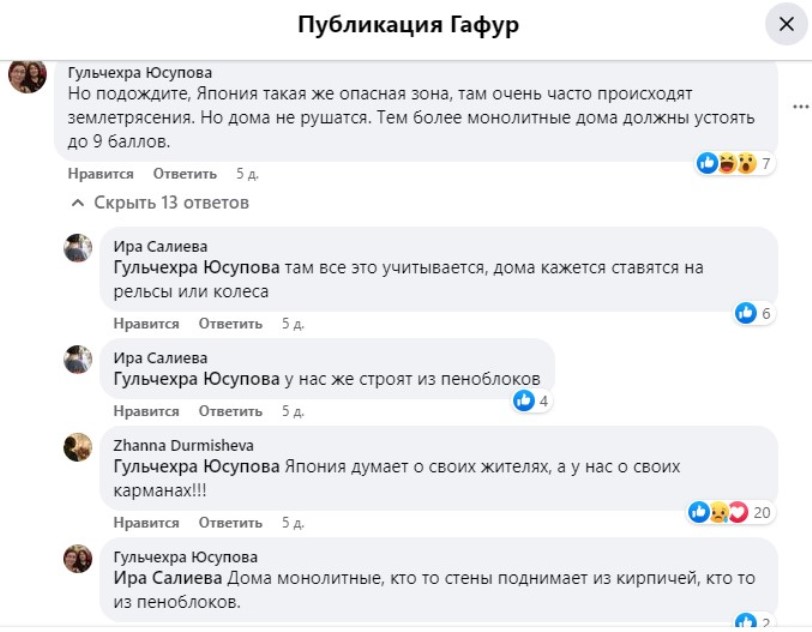Open Ира Салиева's name on the рельсы reply
812x632 pixels.
point(161,246)
